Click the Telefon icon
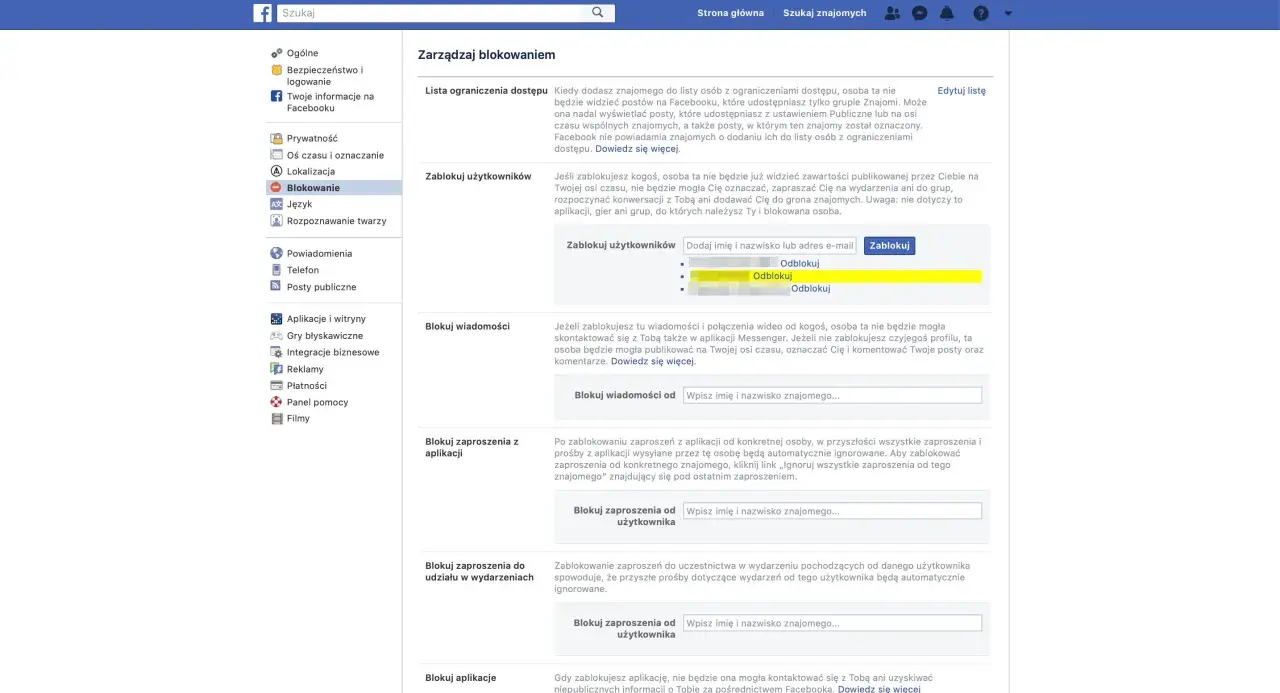 tap(277, 270)
